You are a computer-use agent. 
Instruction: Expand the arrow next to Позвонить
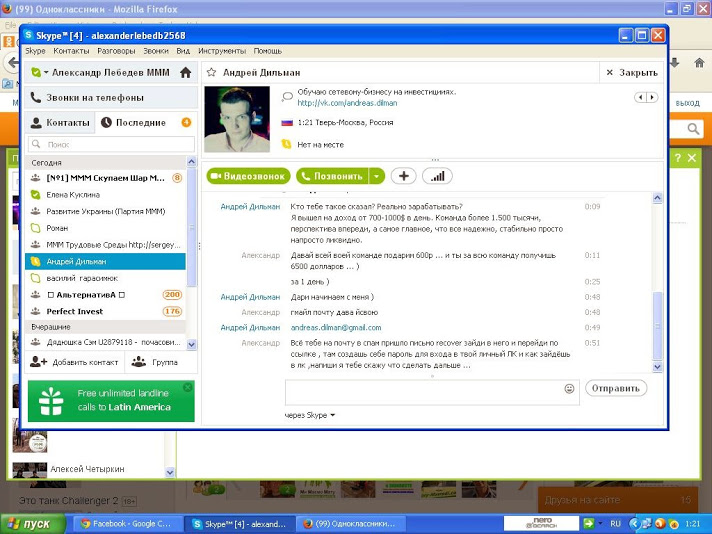pos(377,176)
